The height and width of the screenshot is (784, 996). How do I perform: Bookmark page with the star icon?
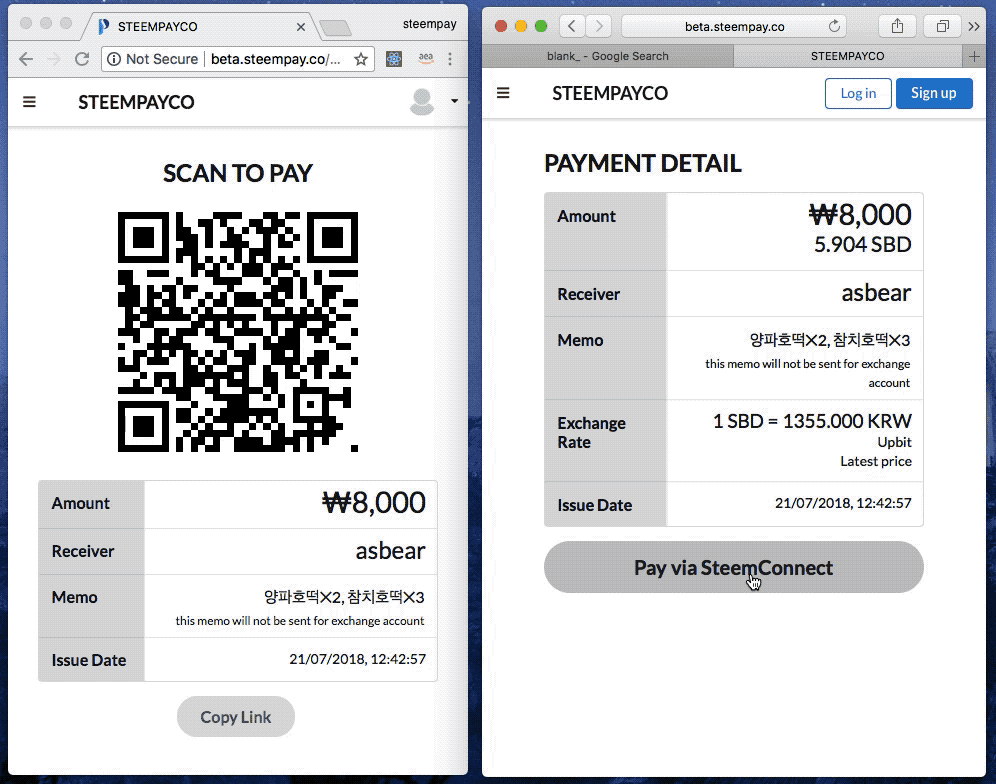(x=361, y=59)
